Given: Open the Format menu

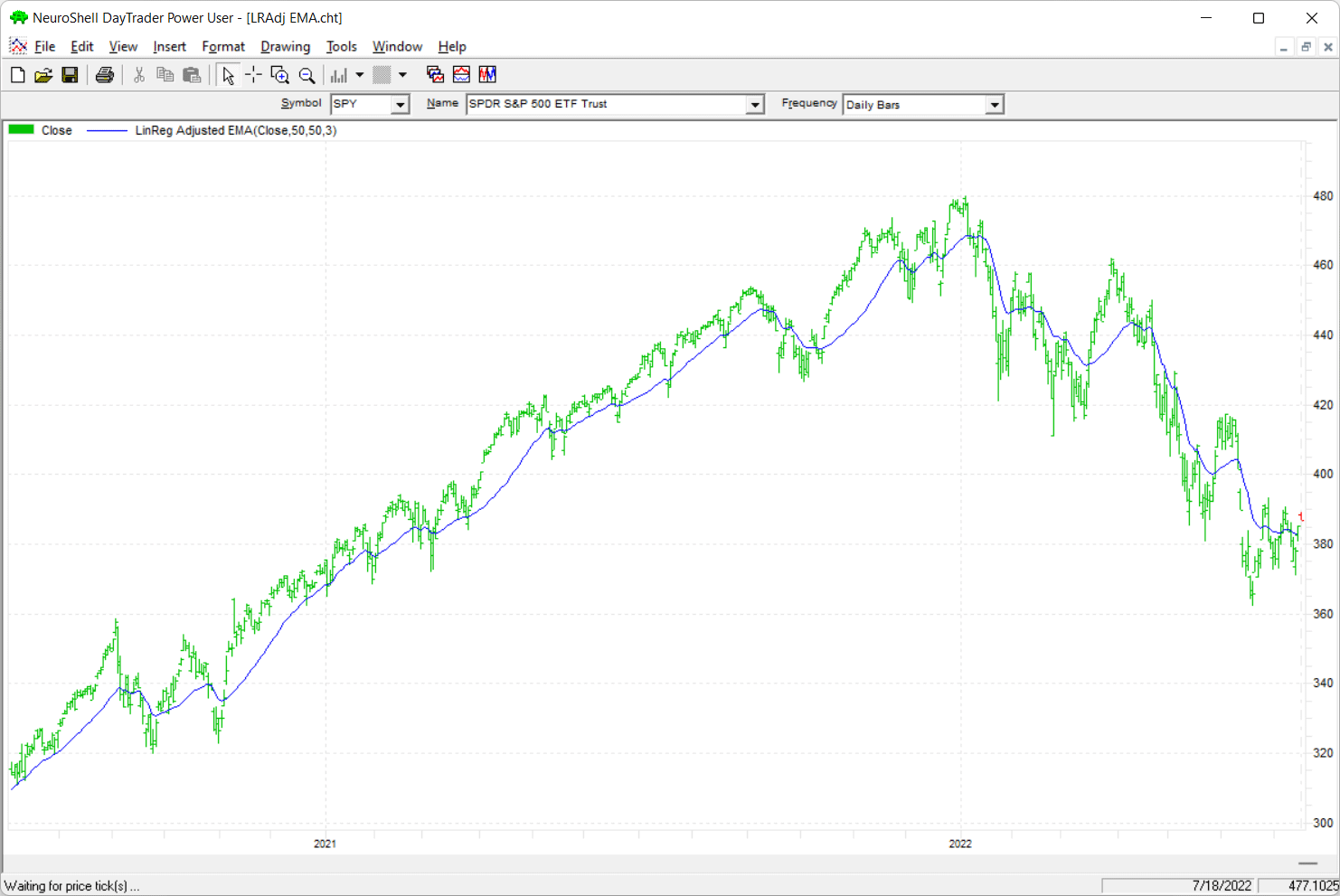Looking at the screenshot, I should (223, 47).
